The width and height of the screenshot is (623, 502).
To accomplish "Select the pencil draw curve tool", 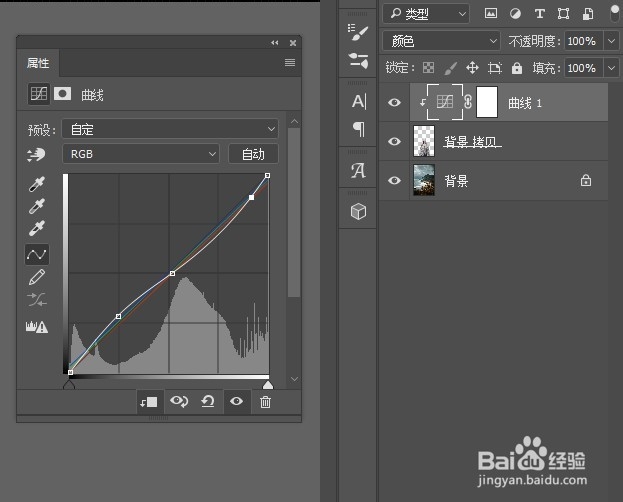I will (x=37, y=277).
